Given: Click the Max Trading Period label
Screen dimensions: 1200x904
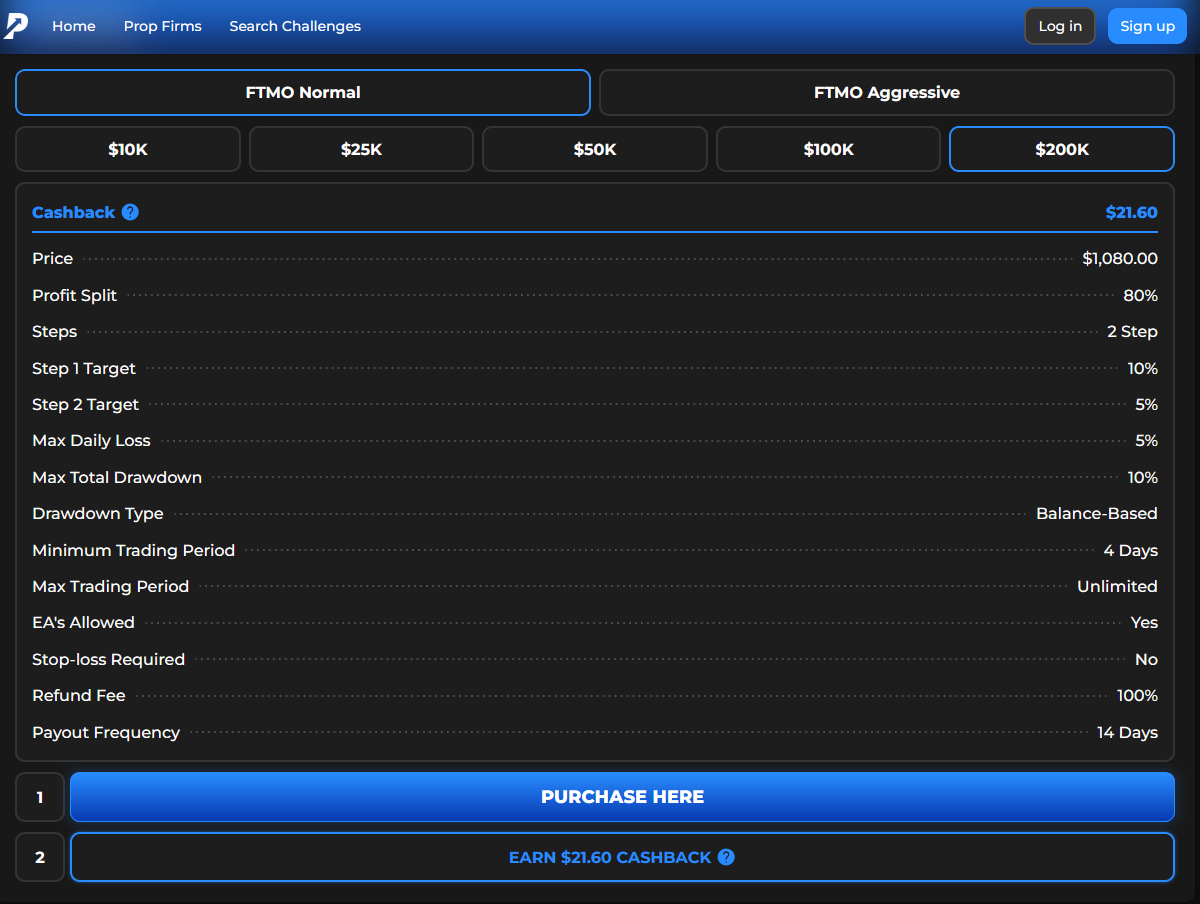Looking at the screenshot, I should click(x=110, y=586).
